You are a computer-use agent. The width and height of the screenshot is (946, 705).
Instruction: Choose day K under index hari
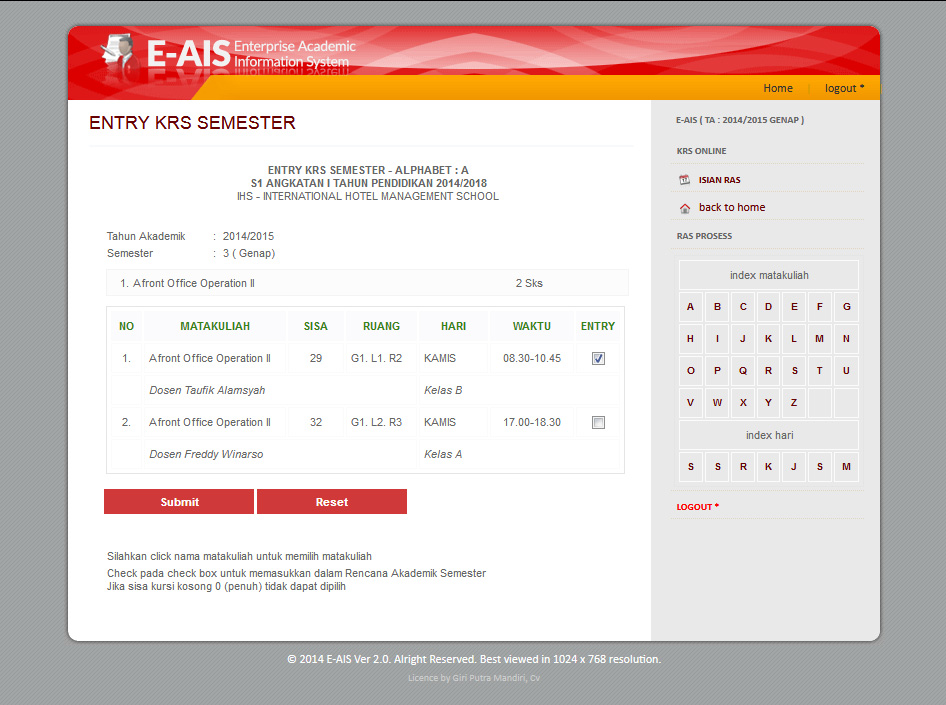click(x=768, y=467)
